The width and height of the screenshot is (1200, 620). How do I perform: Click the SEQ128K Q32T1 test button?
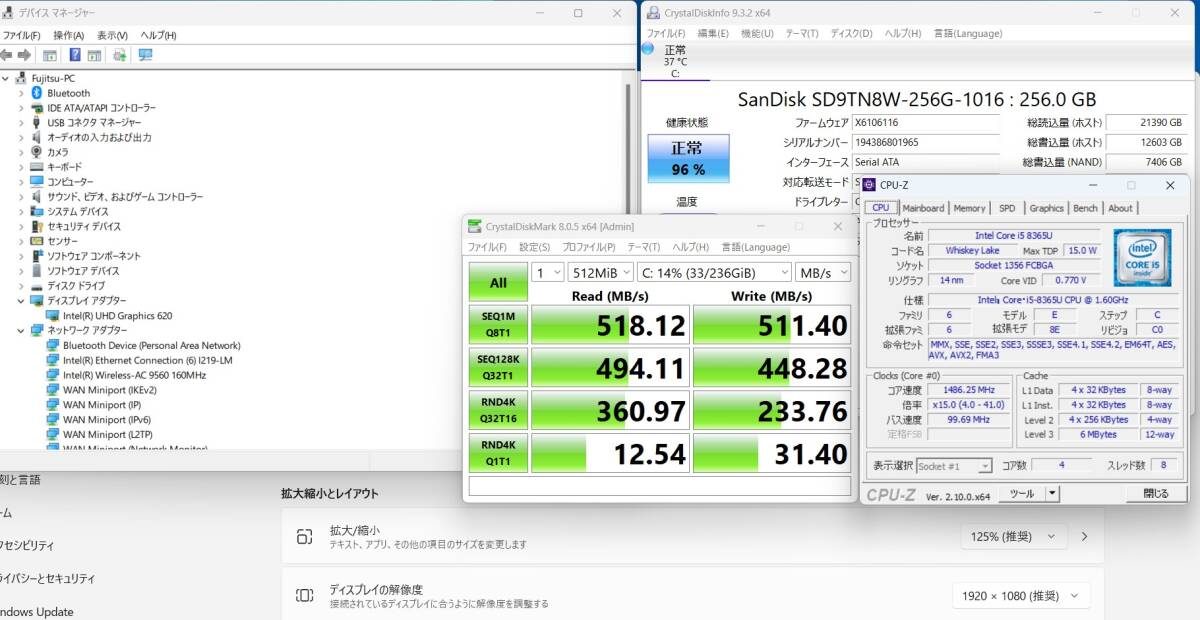498,367
